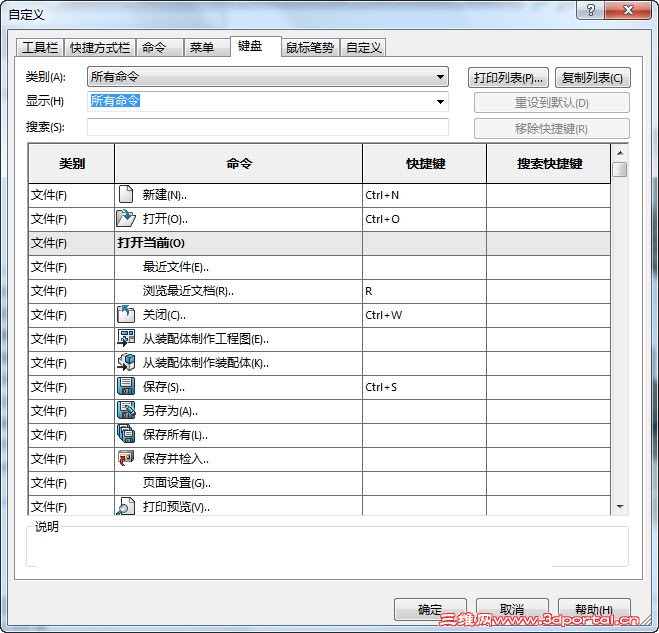Click the Save floppy icon in 保存(S) row
Viewport: 659px width, 633px height.
pos(126,387)
